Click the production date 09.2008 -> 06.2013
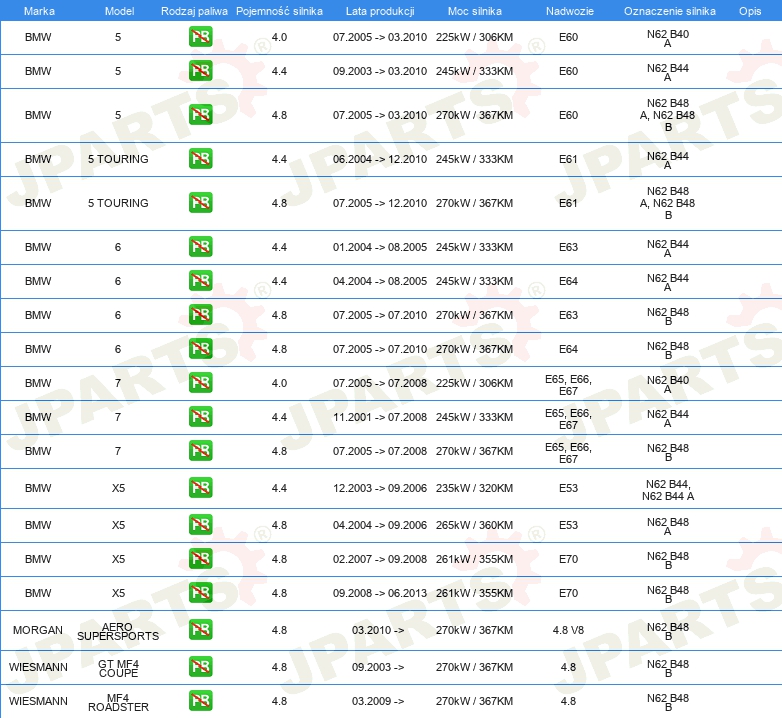 (380, 593)
